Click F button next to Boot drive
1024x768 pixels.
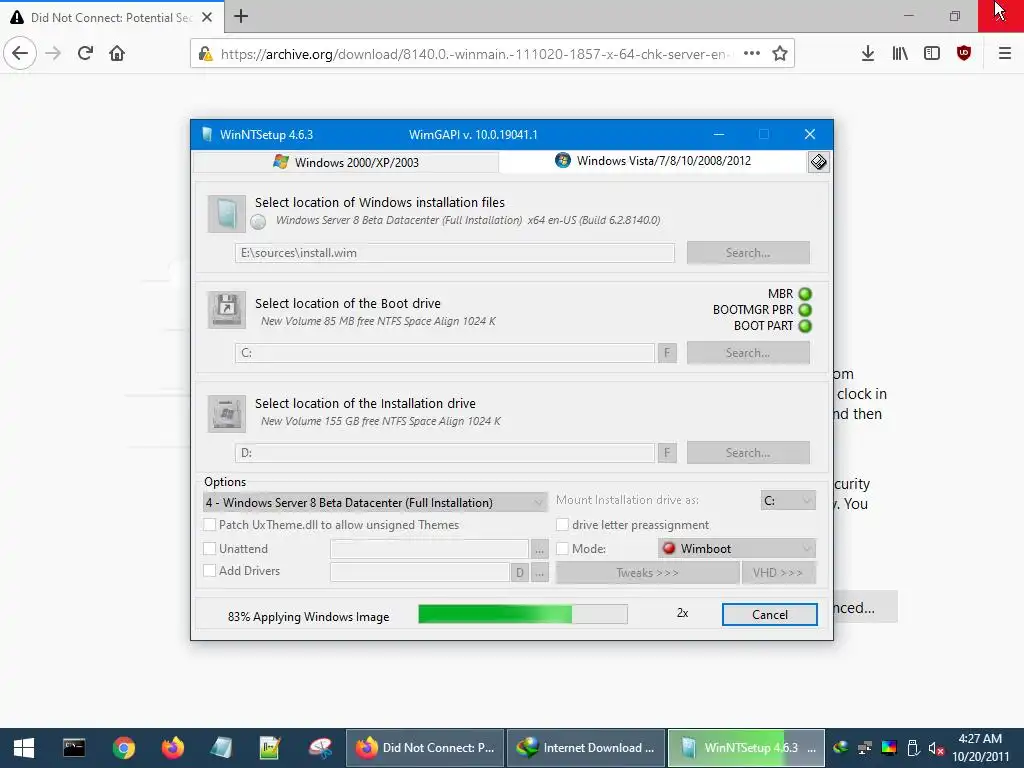pos(667,353)
